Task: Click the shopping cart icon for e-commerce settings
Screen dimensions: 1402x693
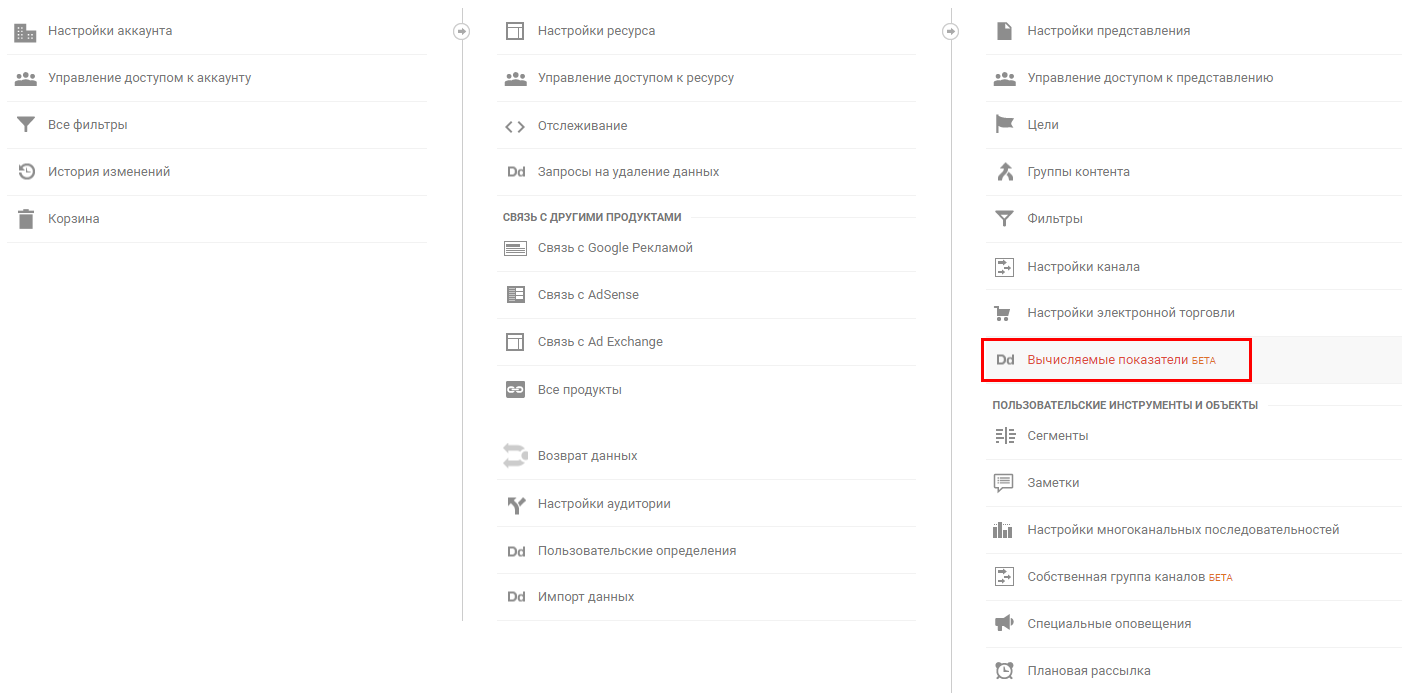Action: click(x=1004, y=313)
